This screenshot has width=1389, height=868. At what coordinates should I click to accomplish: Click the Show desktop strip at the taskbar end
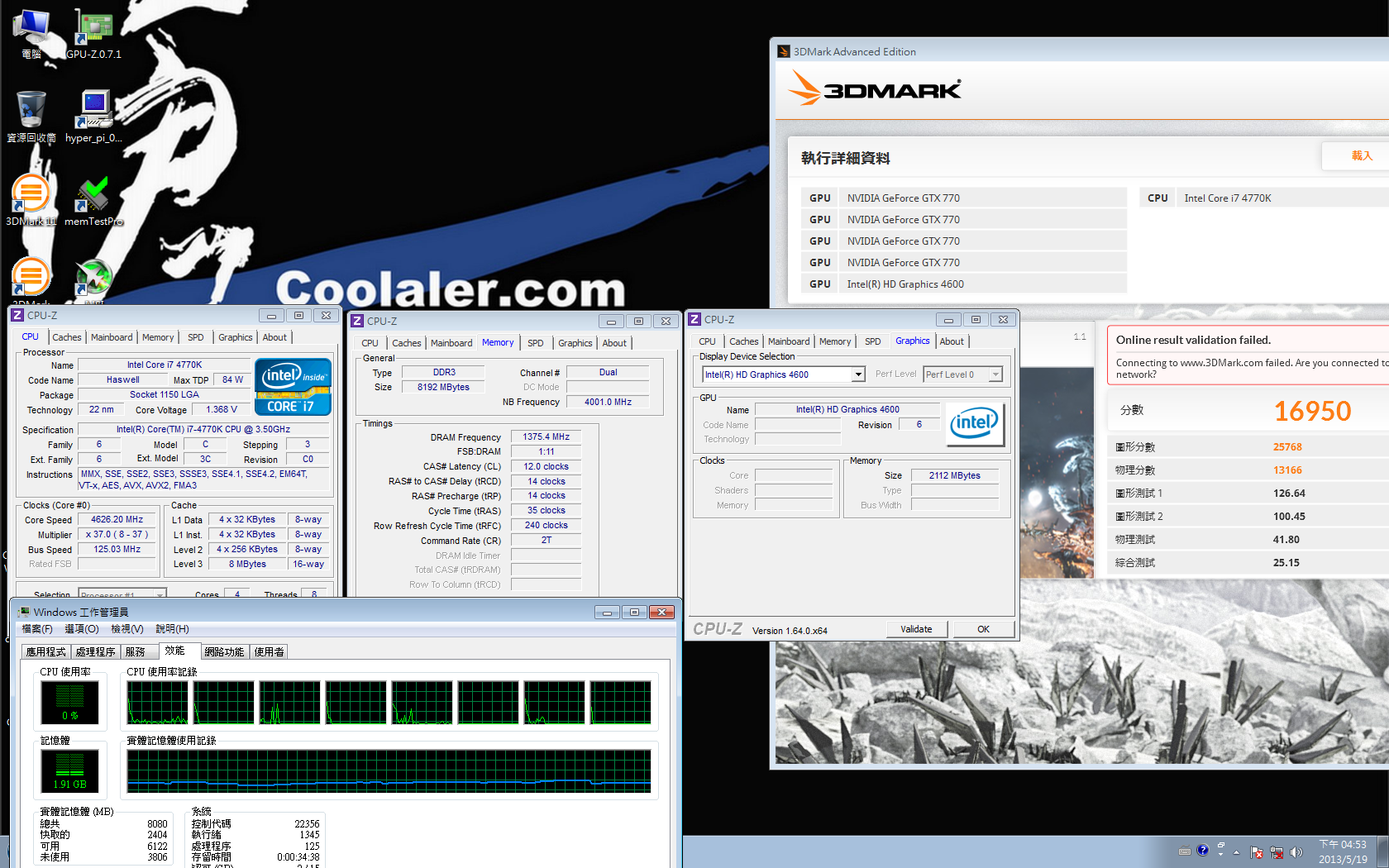click(x=1384, y=851)
